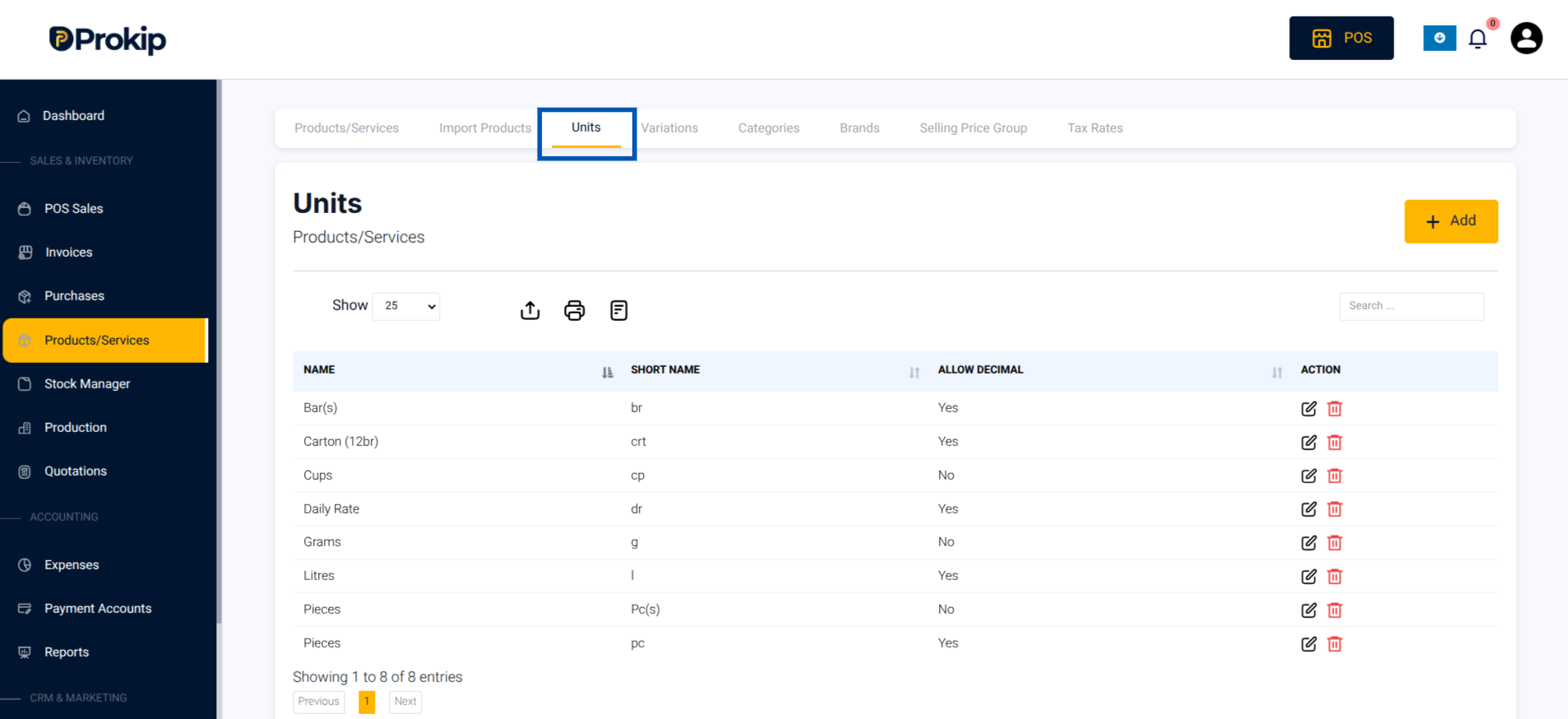Delete the Carton (12br) unit
Image resolution: width=1568 pixels, height=719 pixels.
(1334, 443)
